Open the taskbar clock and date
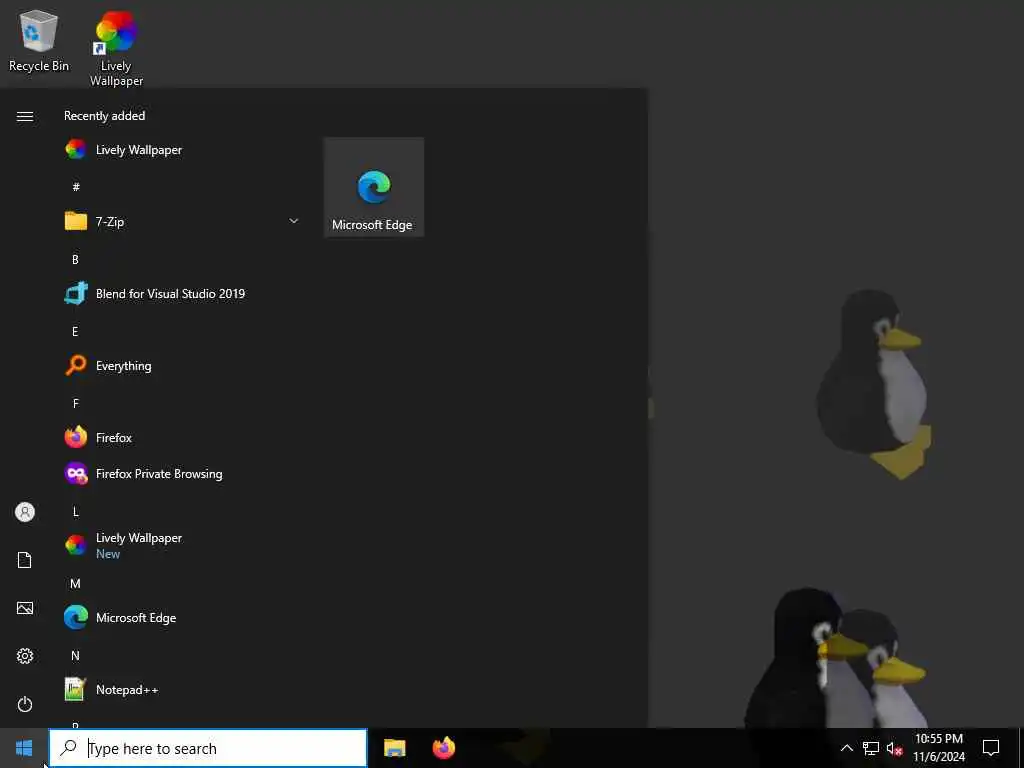This screenshot has height=768, width=1024. tap(939, 748)
